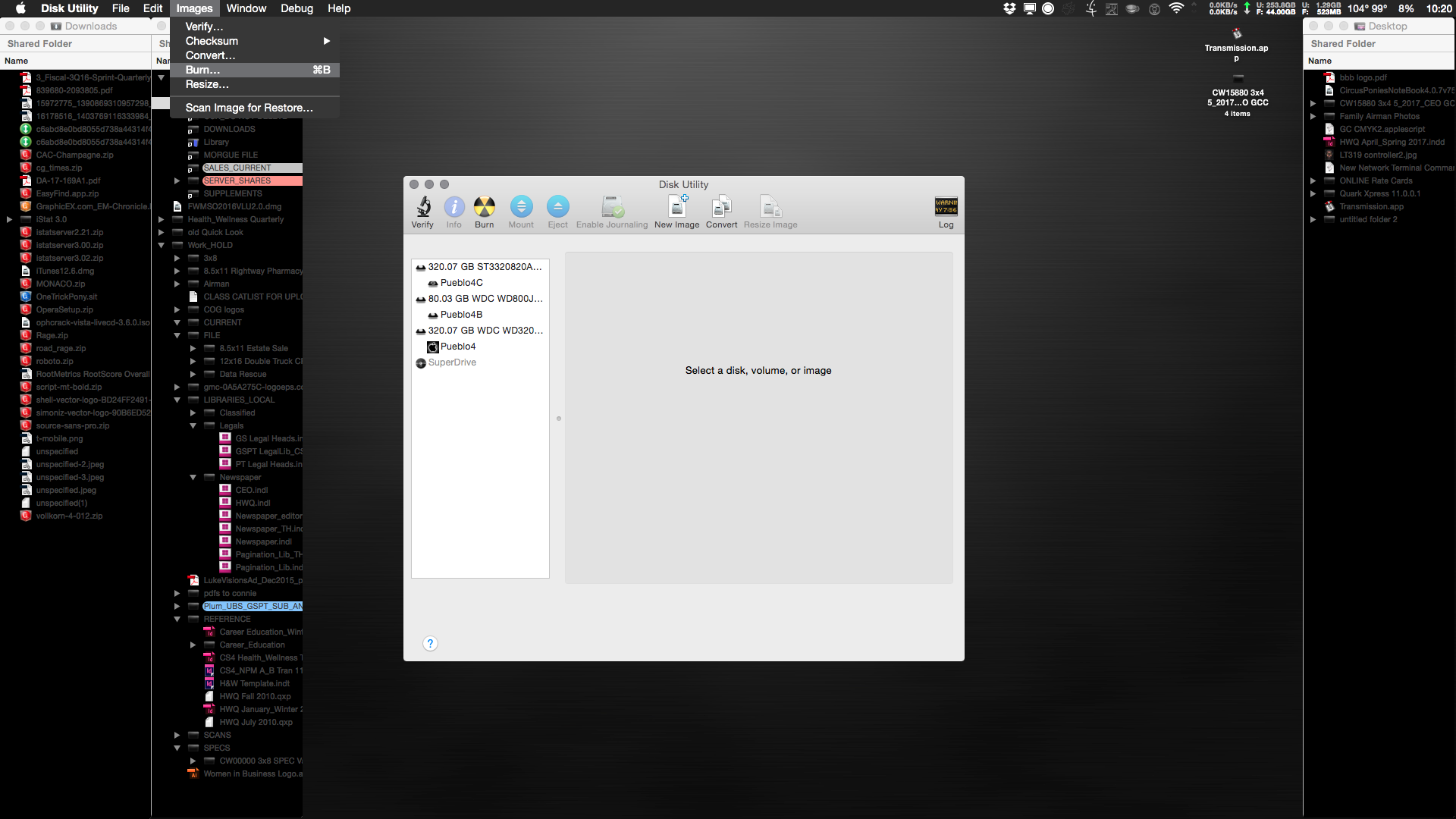
Task: Select the Newspaper.indl file
Action: 263,541
